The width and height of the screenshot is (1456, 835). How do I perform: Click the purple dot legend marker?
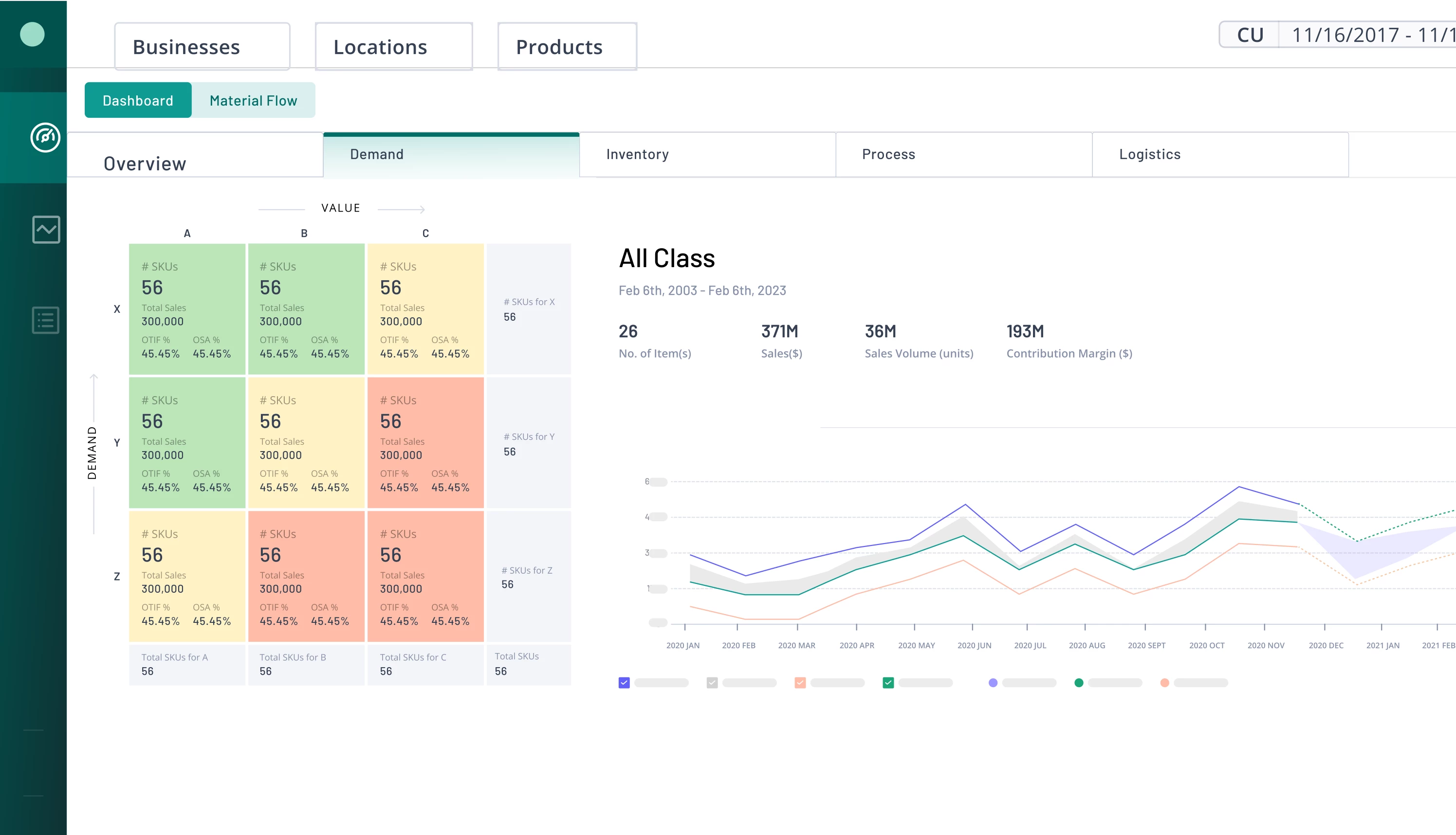point(993,682)
